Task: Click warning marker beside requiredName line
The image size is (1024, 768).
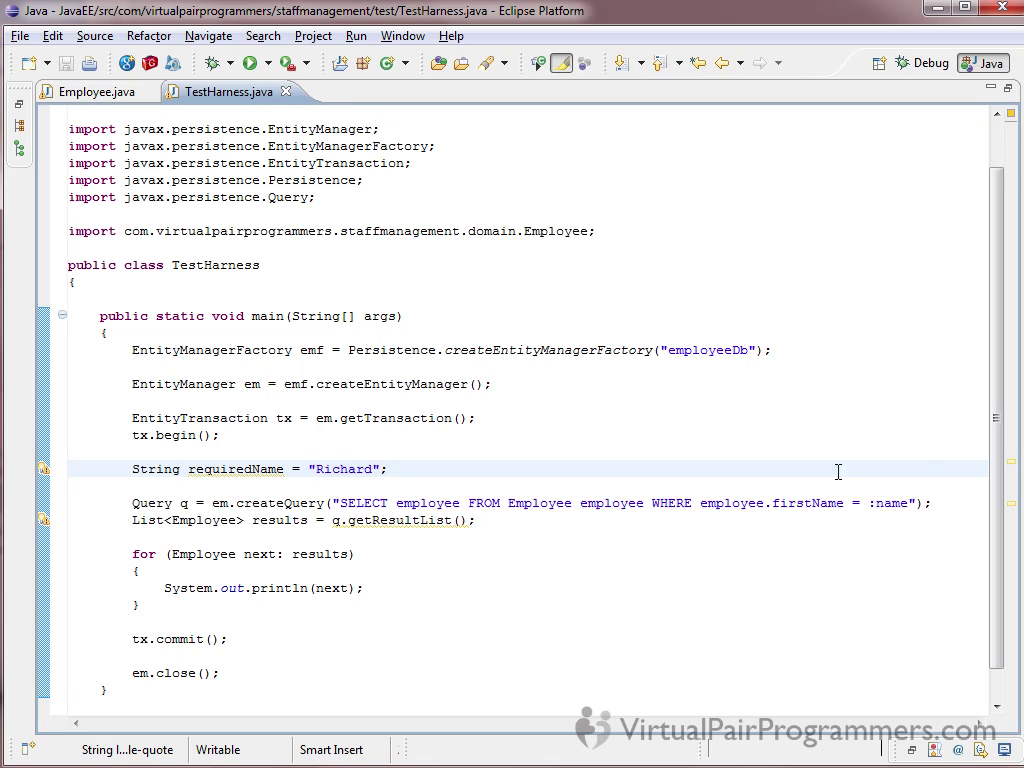Action: coord(43,468)
